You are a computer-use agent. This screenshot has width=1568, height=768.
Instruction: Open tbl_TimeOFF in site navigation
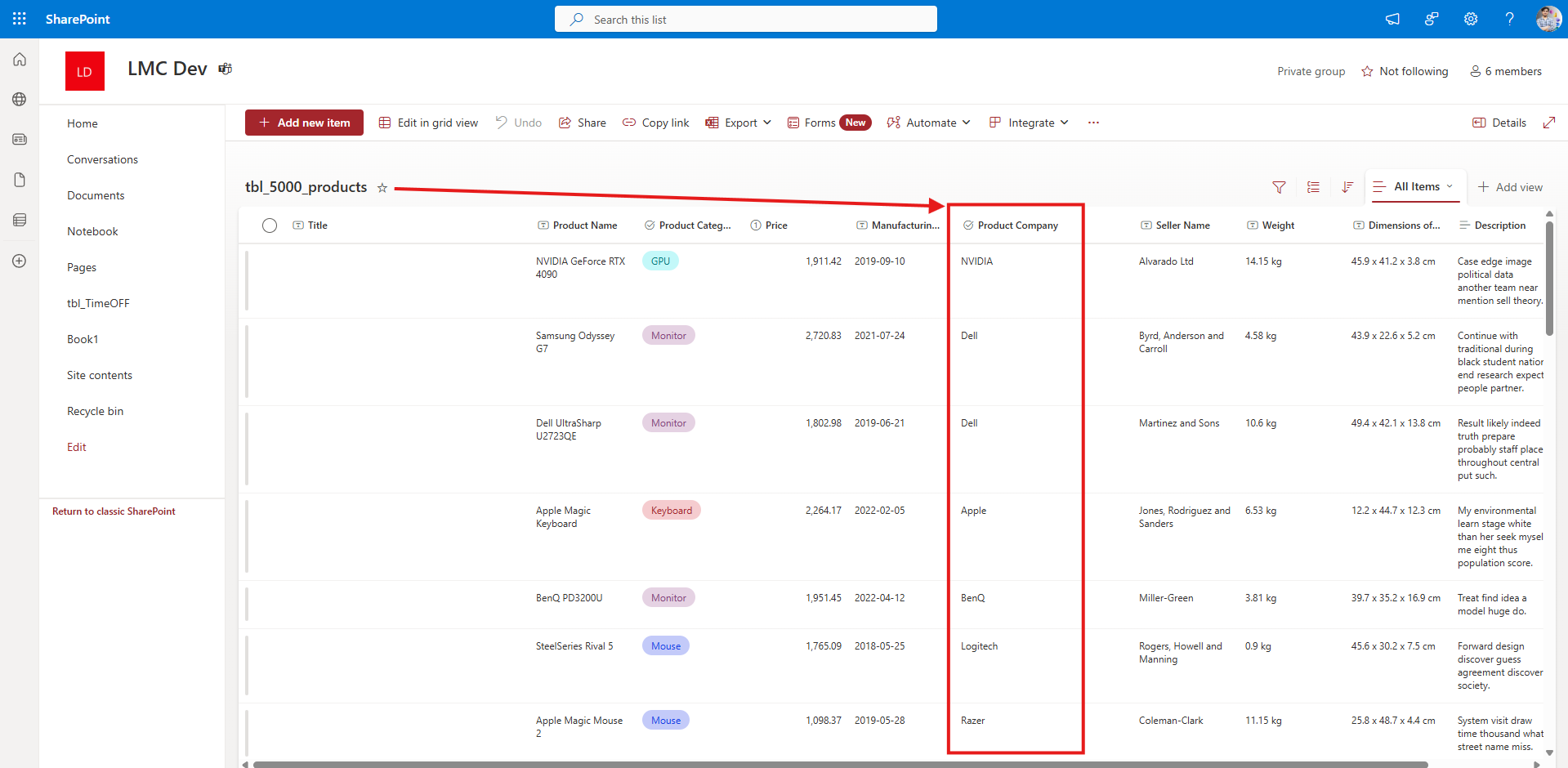coord(99,303)
